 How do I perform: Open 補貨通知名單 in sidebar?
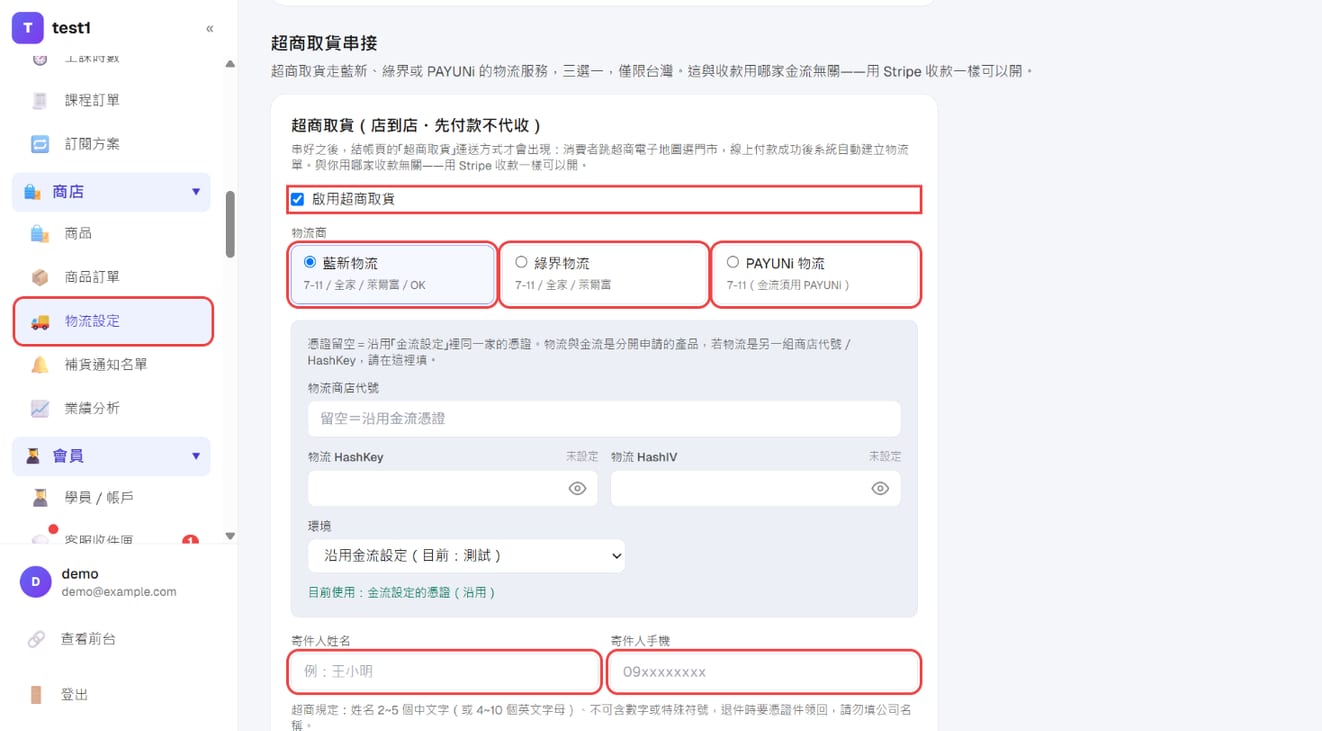tap(112, 365)
